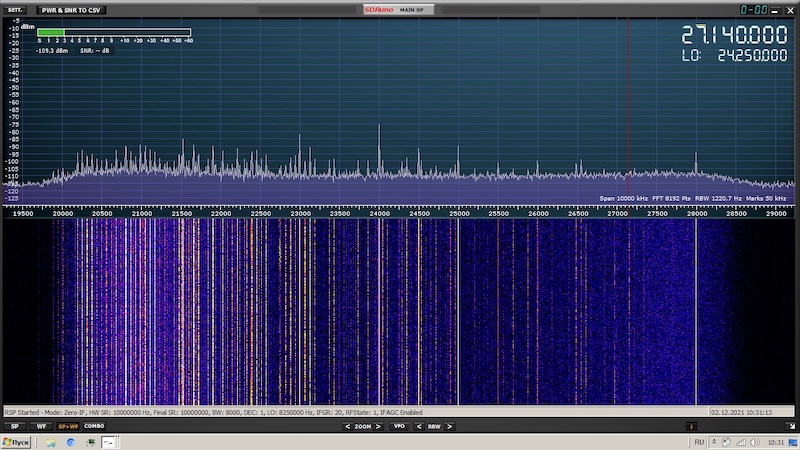Click the 27.140.000 frequency display

tap(734, 35)
